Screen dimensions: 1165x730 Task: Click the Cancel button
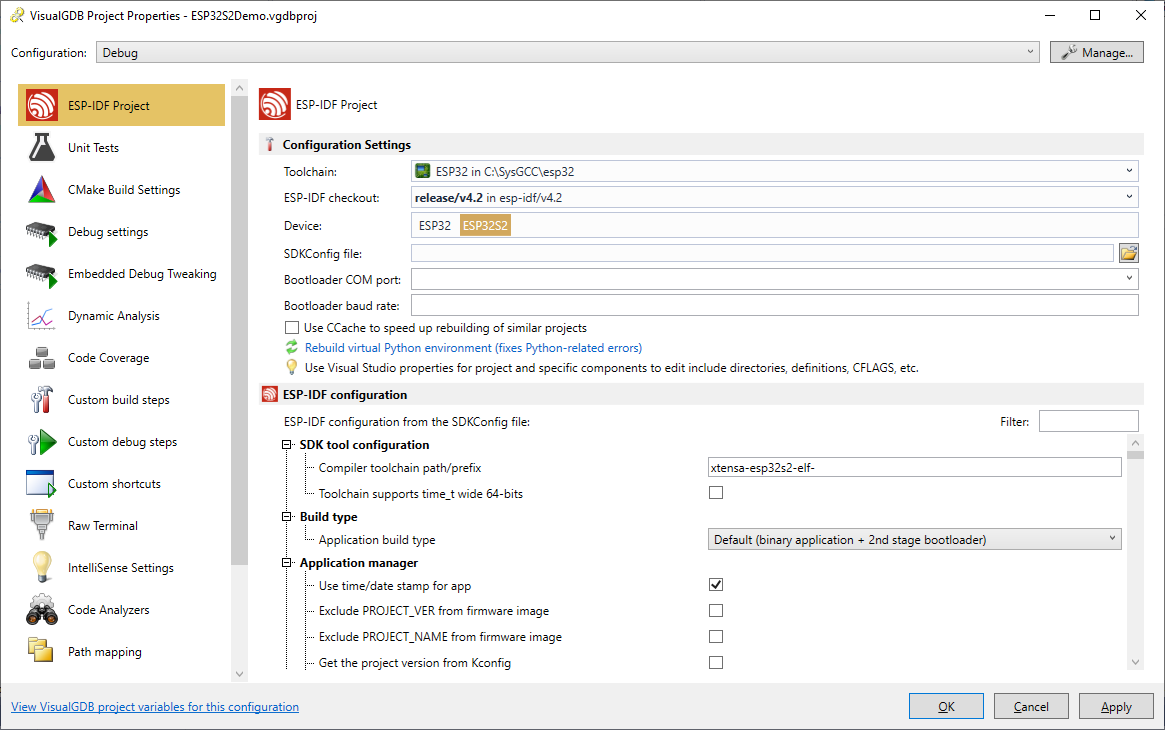click(1031, 706)
